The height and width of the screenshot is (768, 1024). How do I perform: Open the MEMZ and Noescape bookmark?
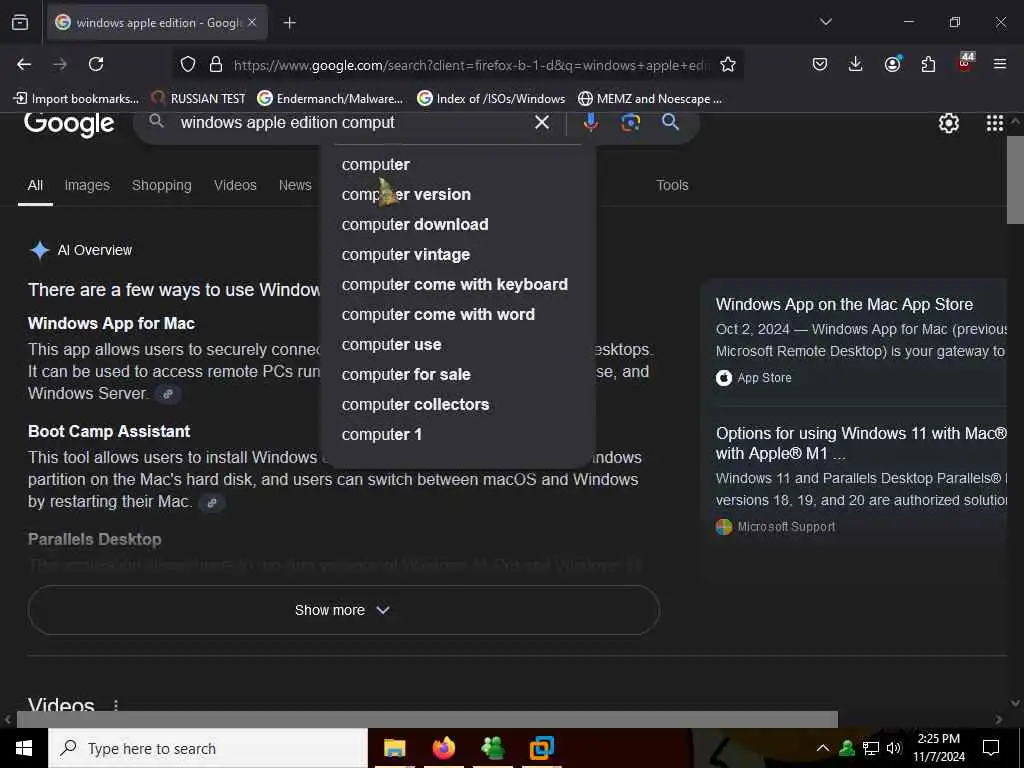point(650,99)
